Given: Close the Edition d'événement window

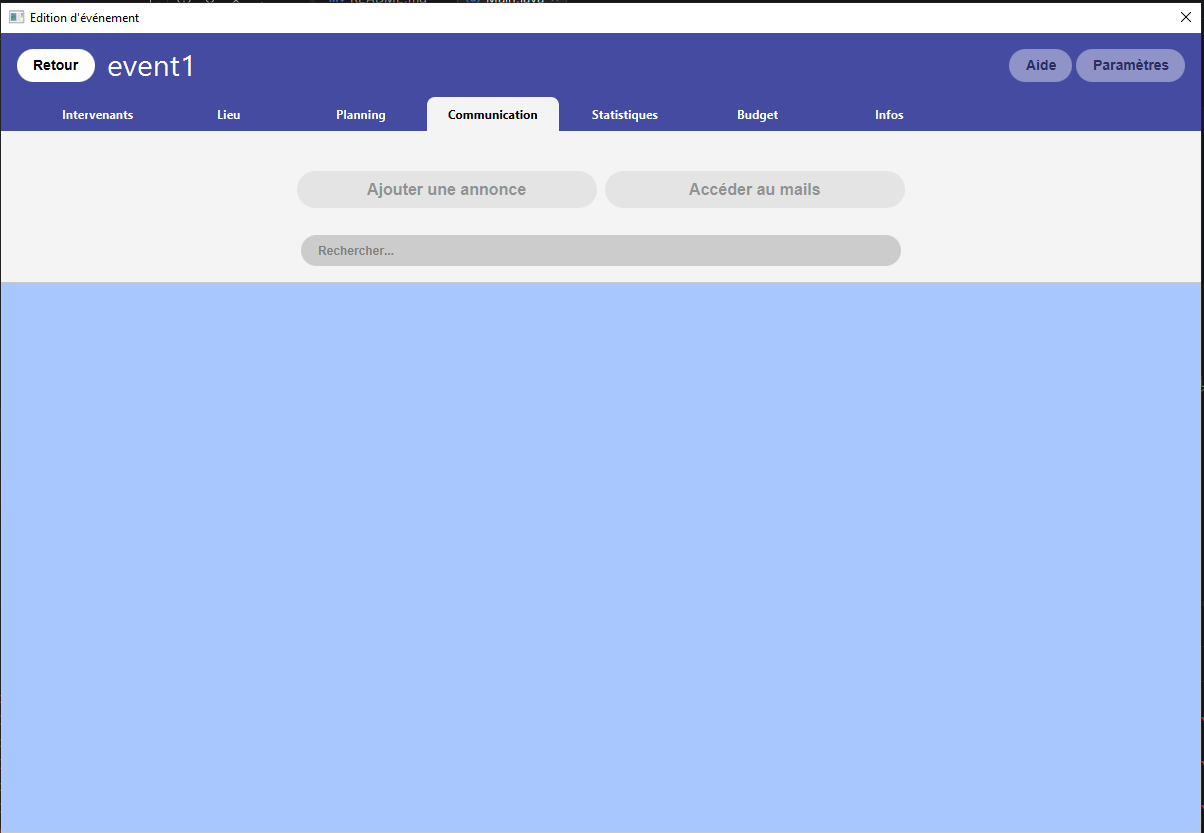Looking at the screenshot, I should pos(1185,17).
